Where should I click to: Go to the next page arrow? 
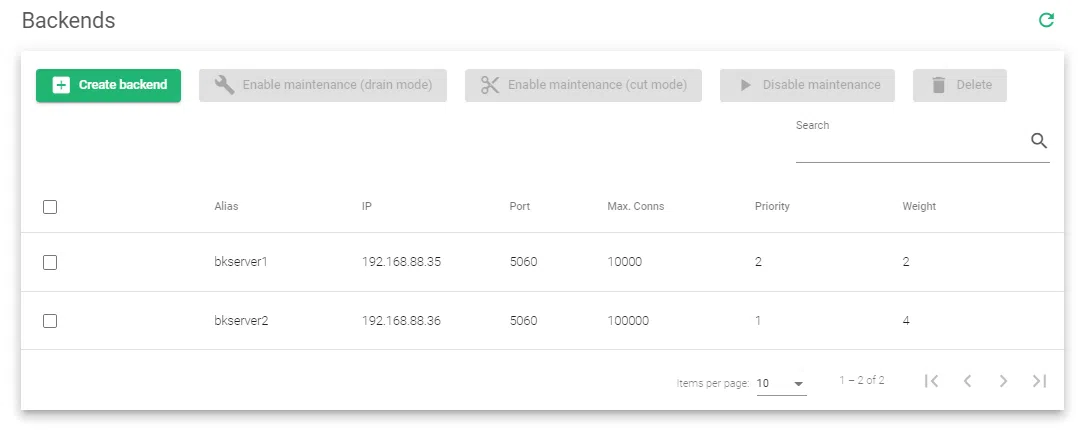point(1003,381)
